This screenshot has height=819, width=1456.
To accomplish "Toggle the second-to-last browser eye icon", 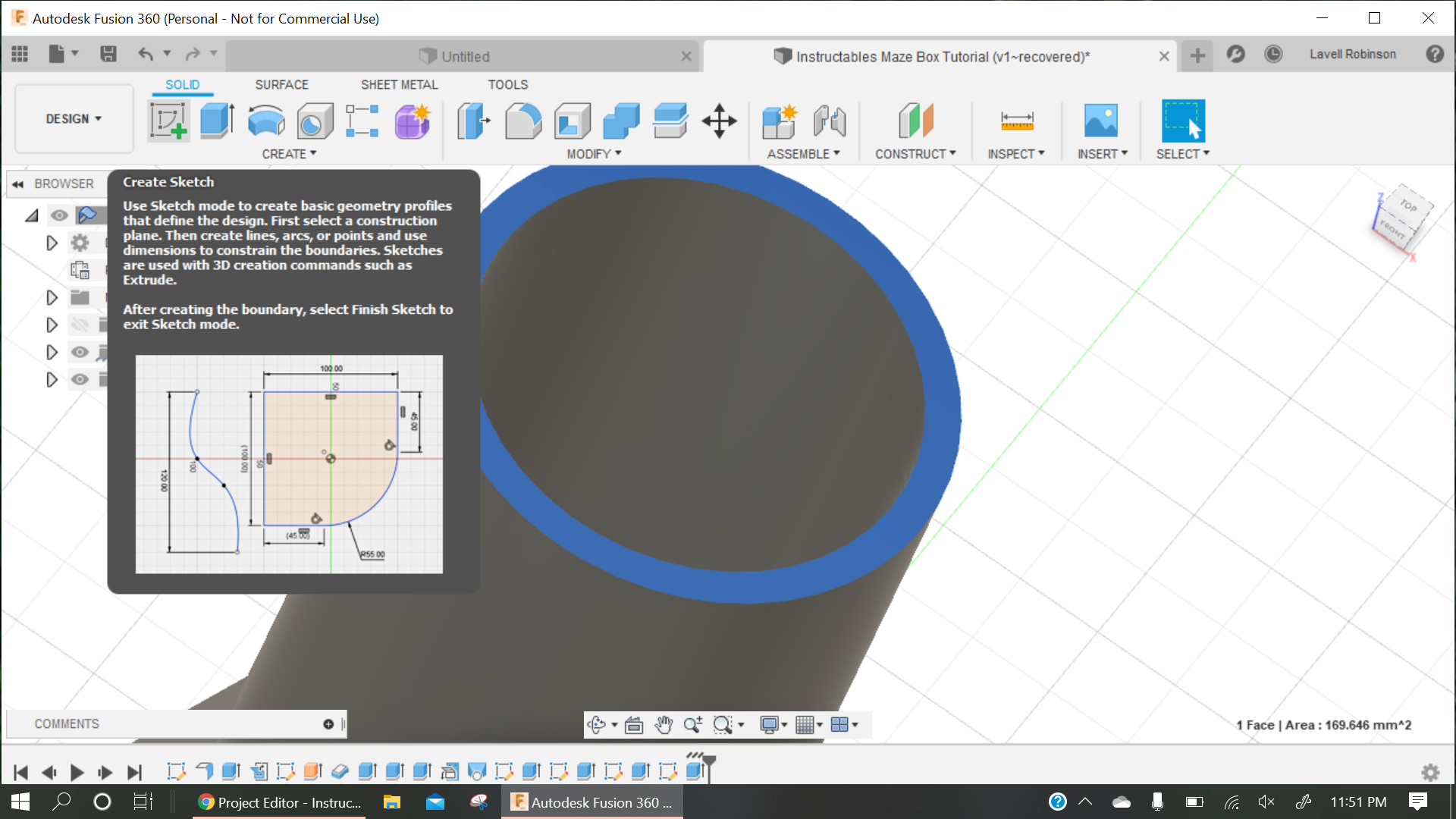I will click(x=80, y=352).
